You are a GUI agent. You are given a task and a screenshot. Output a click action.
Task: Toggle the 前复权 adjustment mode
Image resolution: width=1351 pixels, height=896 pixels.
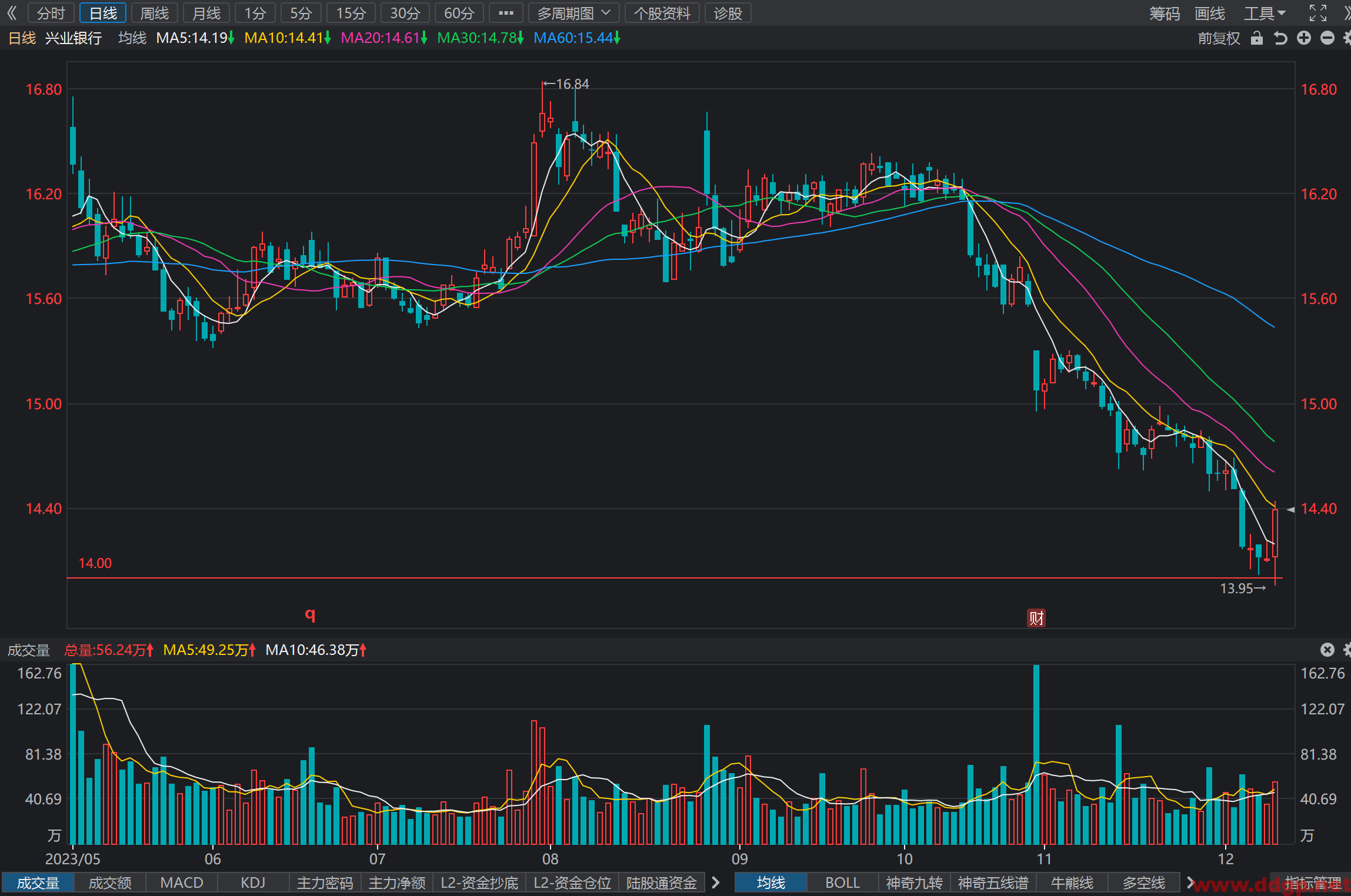(1219, 38)
